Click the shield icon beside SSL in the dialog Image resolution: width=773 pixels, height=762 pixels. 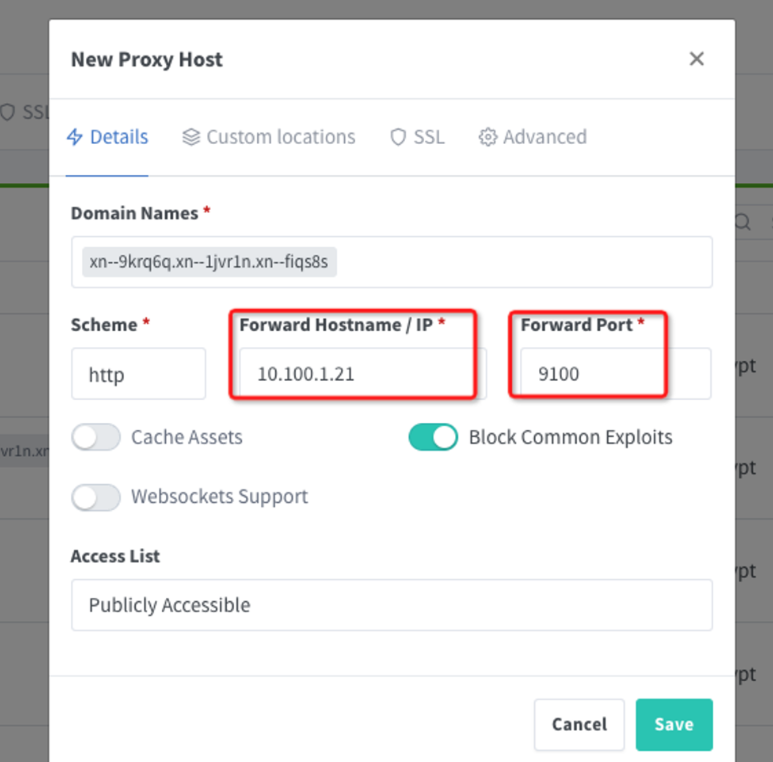(x=398, y=137)
